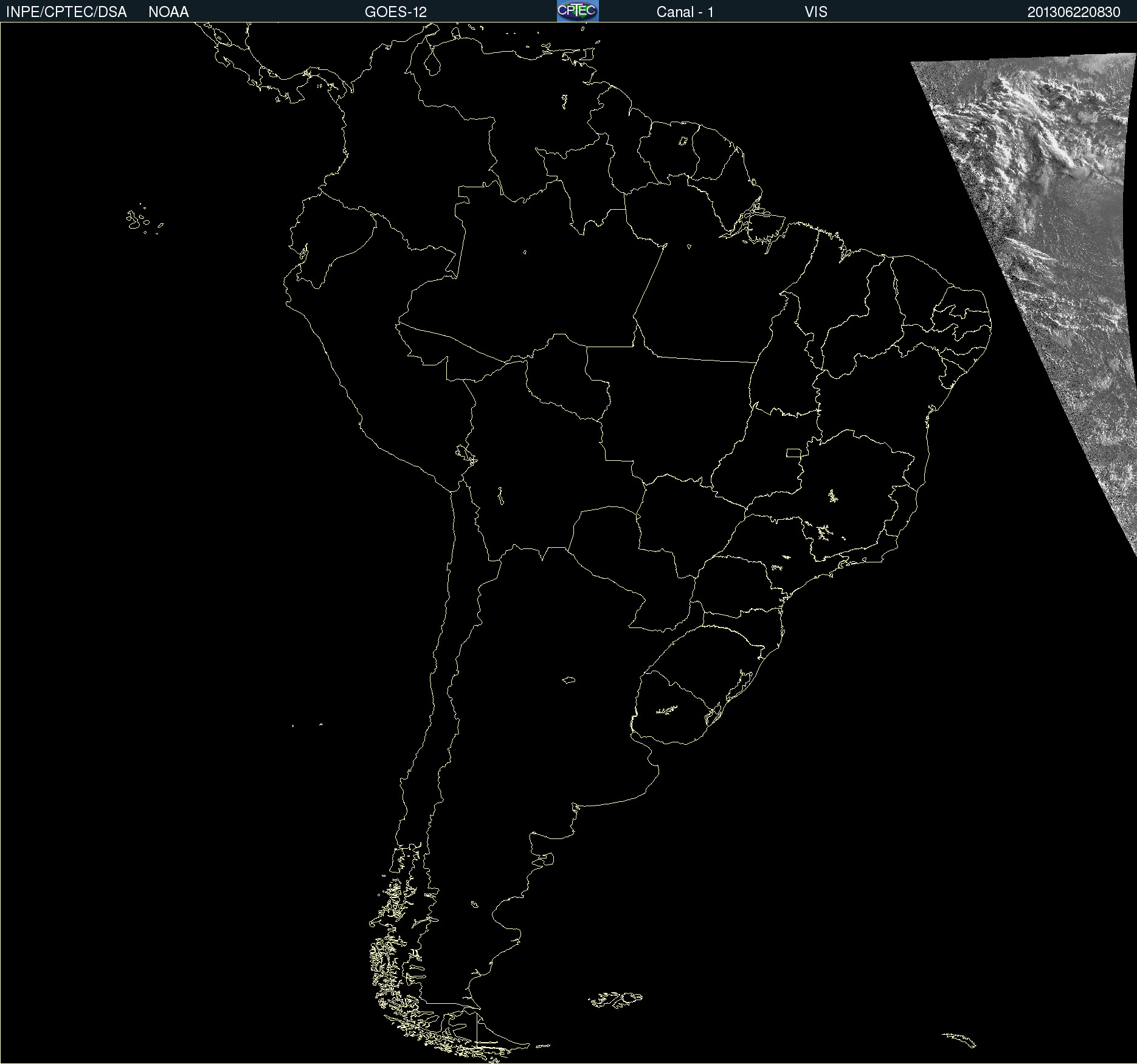Click the Canal - 1 label
The image size is (1137, 1064).
point(685,12)
